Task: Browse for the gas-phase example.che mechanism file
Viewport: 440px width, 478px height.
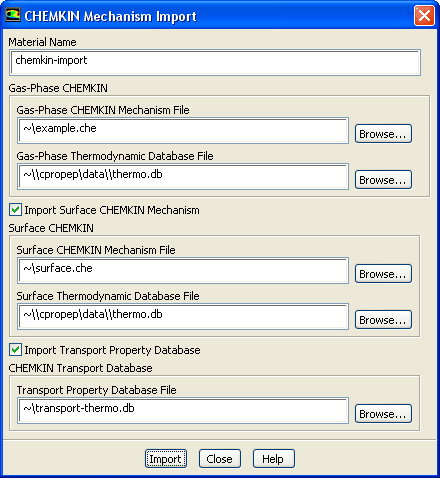Action: tap(383, 134)
